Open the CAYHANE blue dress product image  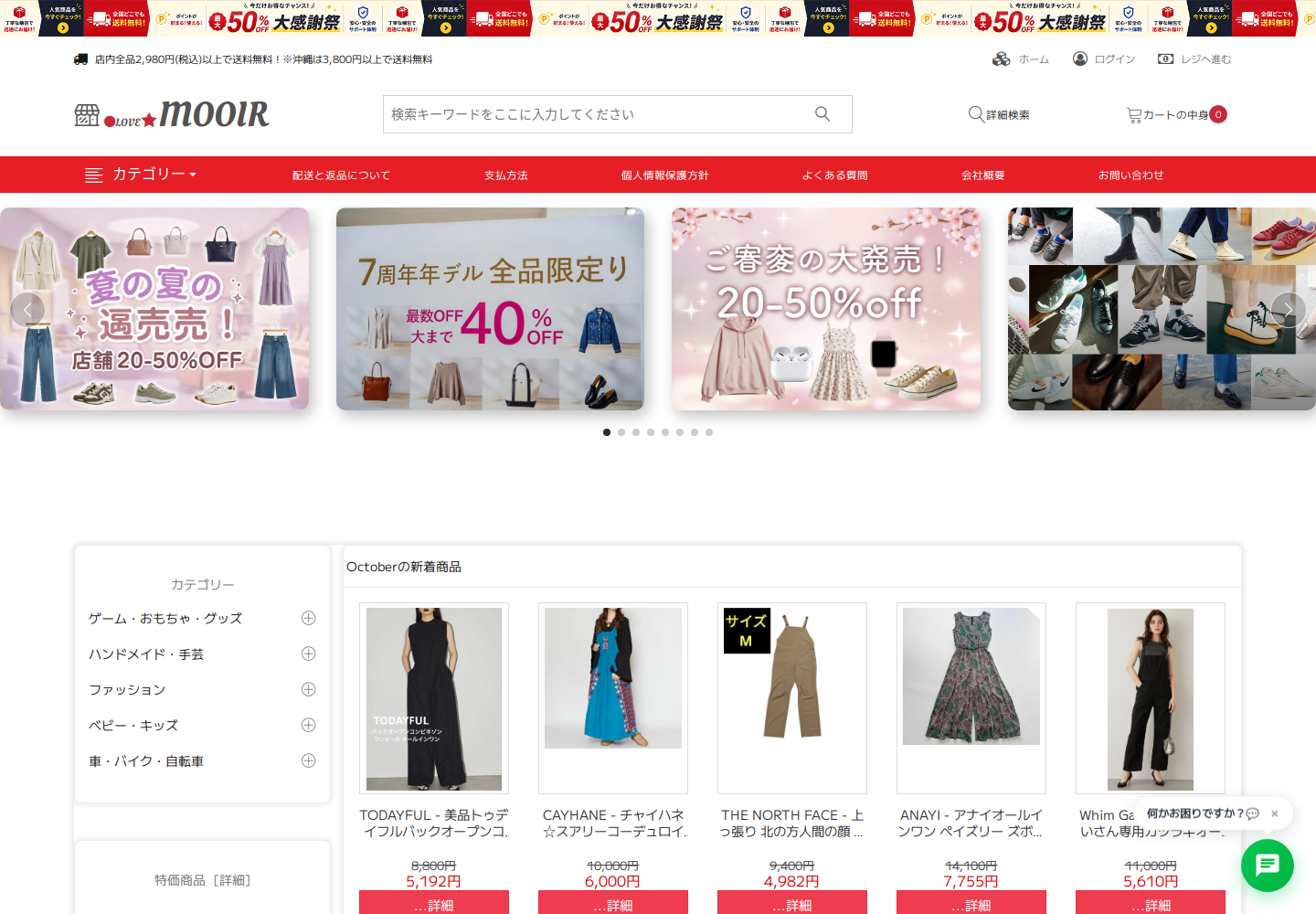tap(613, 678)
